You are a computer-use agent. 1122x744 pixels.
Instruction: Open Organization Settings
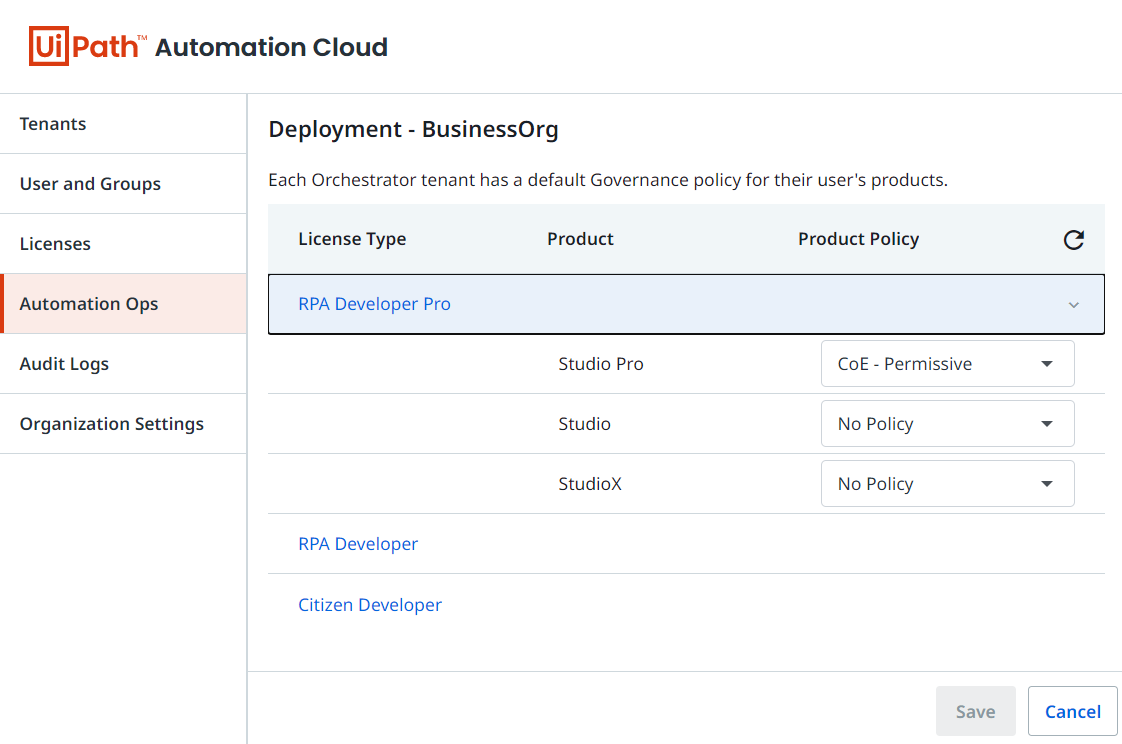[x=123, y=424]
